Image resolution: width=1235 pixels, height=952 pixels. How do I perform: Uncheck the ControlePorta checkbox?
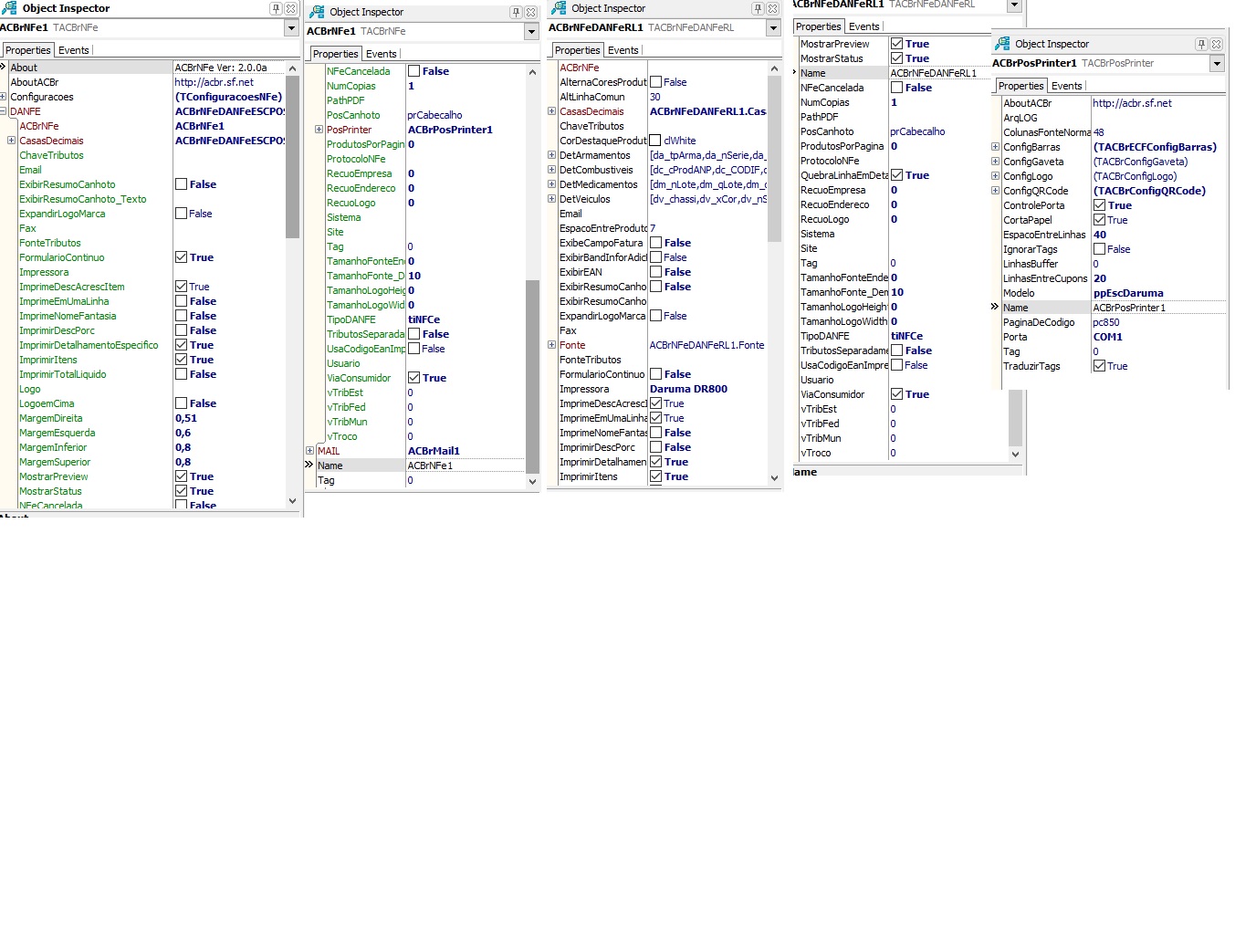click(1099, 205)
